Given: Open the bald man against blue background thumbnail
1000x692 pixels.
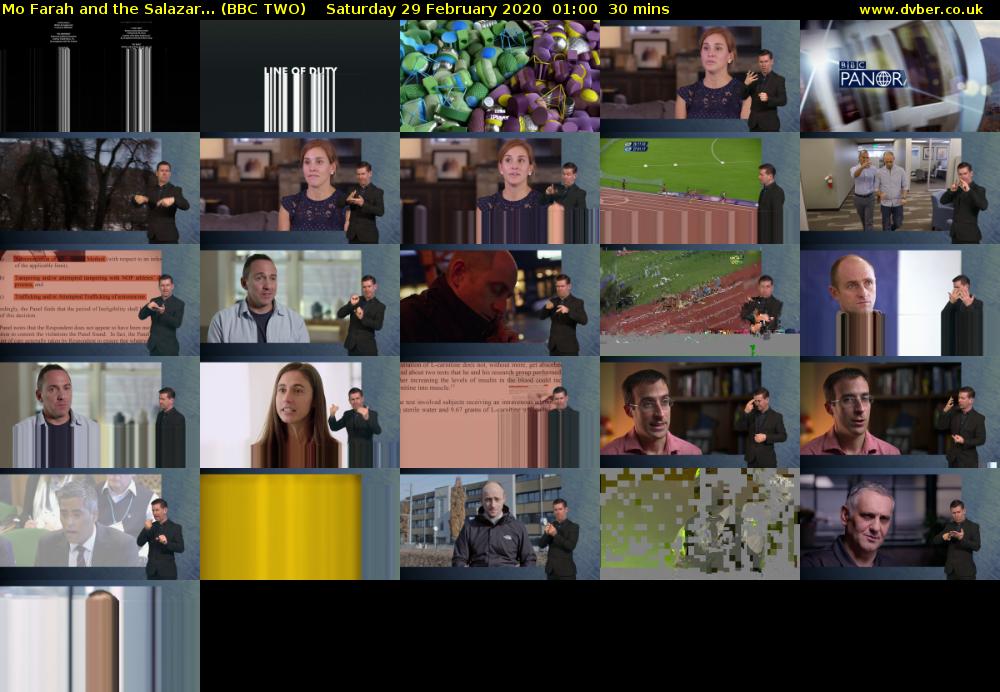Looking at the screenshot, I should 900,300.
